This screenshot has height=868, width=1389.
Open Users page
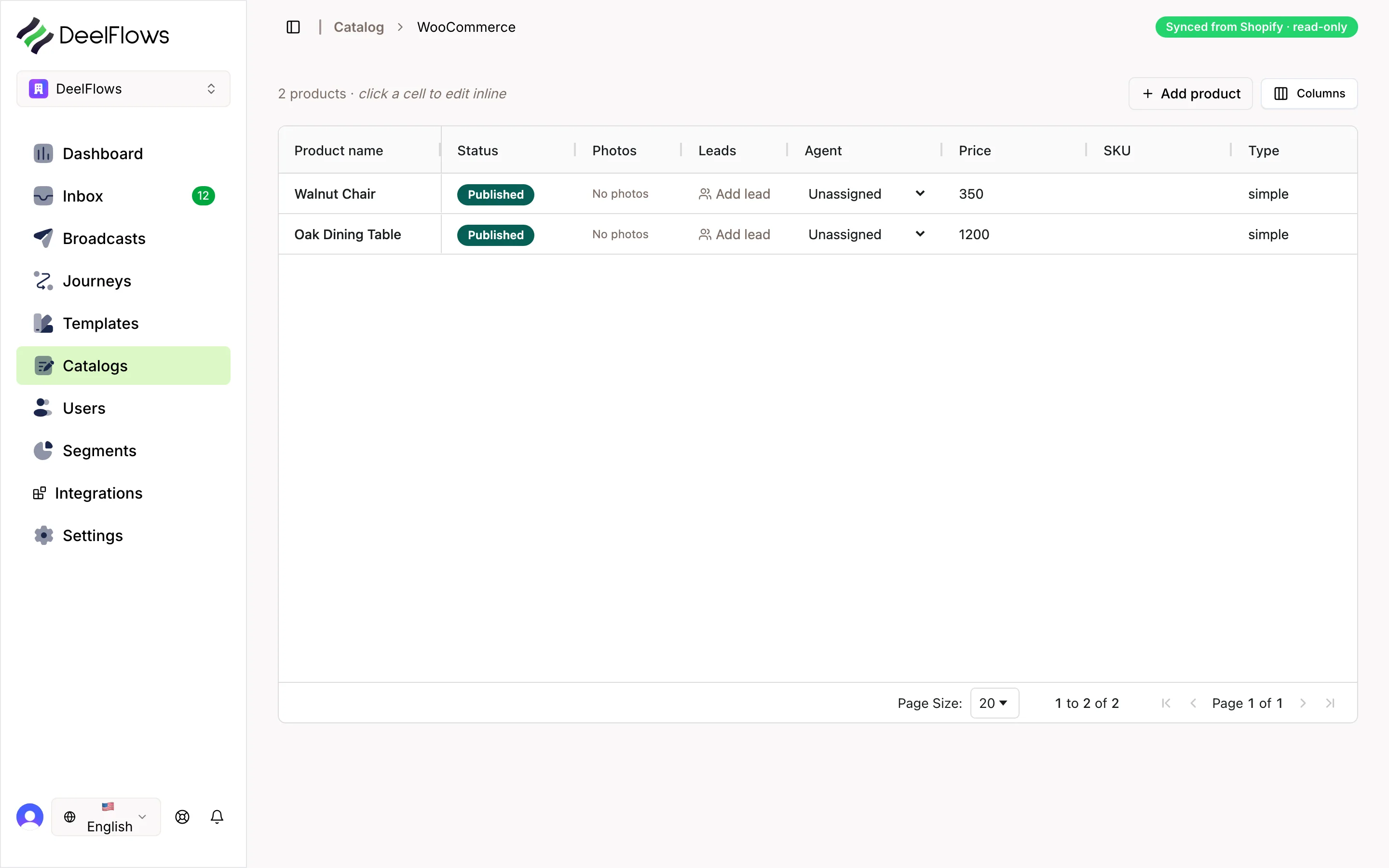[123, 408]
